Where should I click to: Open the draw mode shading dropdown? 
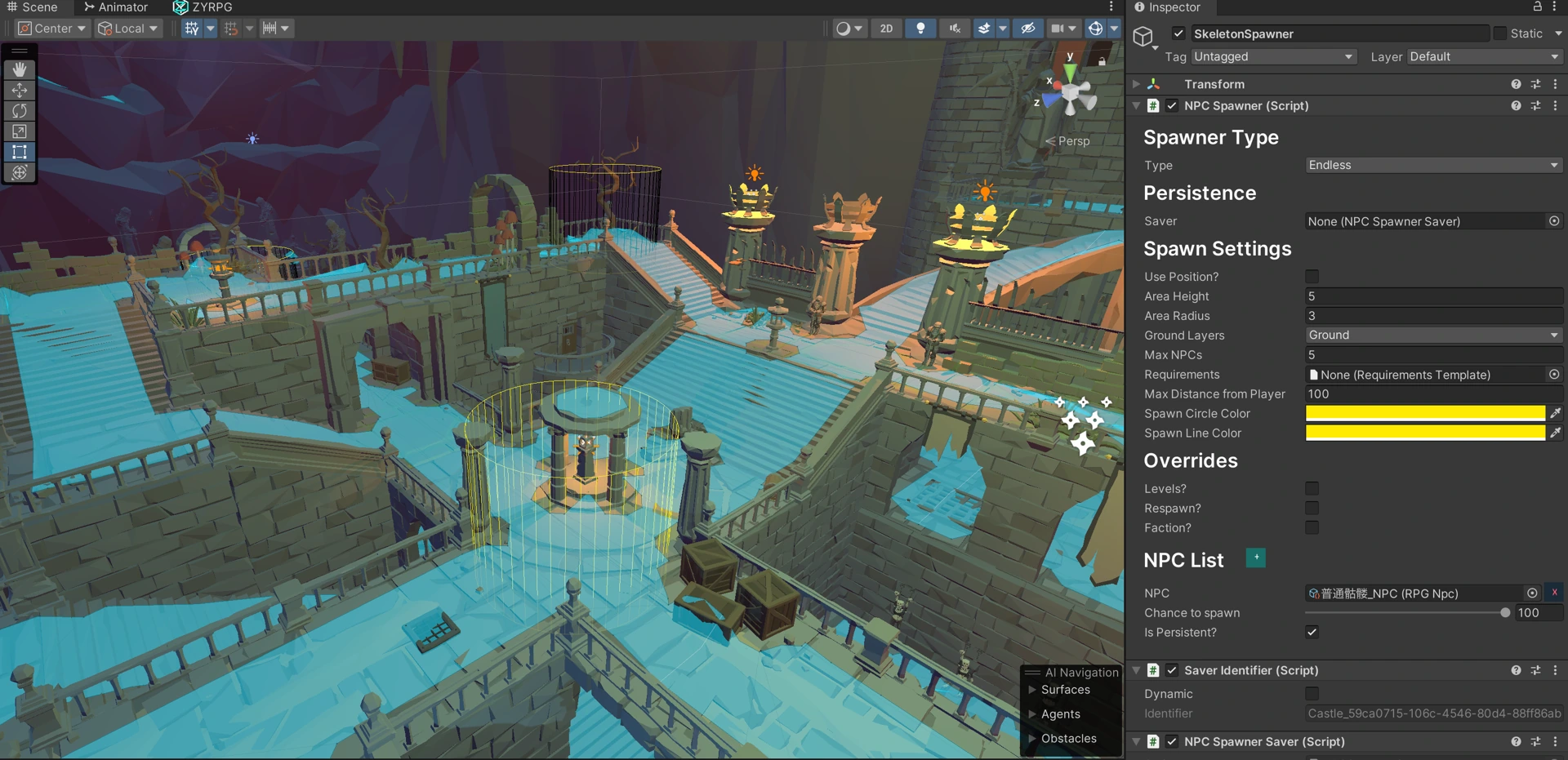(x=849, y=29)
